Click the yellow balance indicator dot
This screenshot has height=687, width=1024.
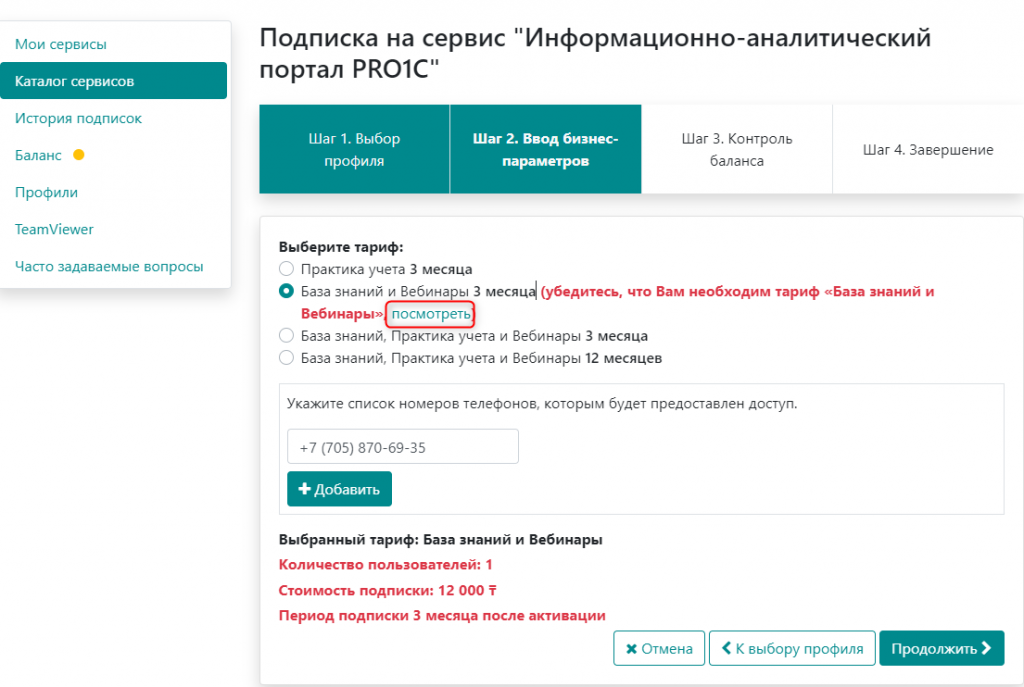(x=79, y=155)
